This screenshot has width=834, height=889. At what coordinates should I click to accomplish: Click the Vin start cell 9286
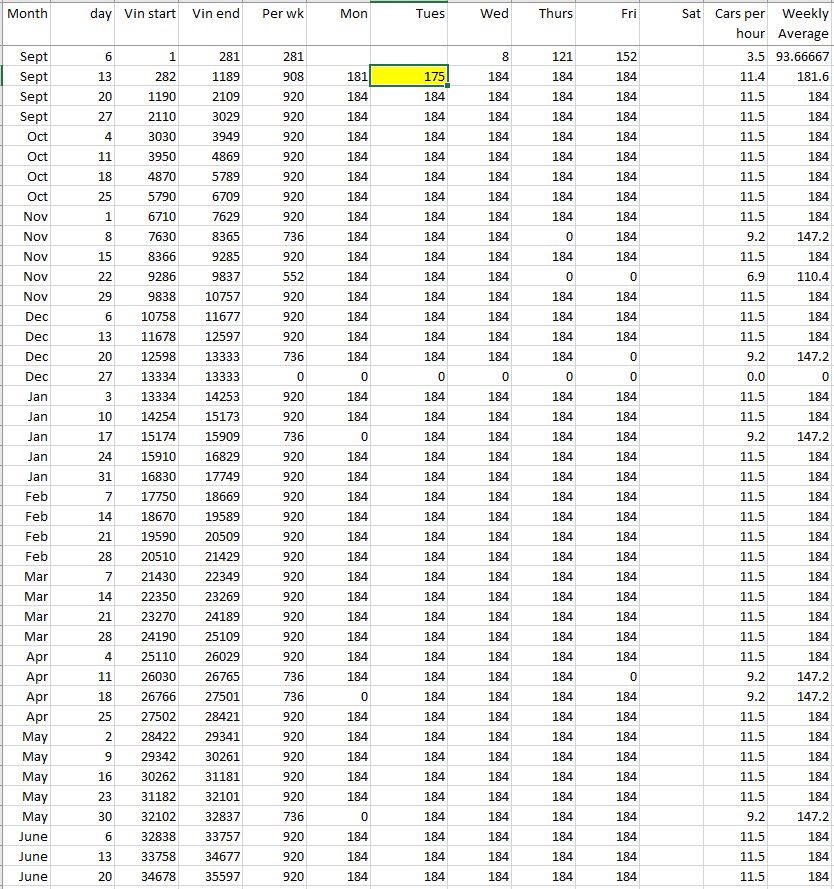coord(149,276)
